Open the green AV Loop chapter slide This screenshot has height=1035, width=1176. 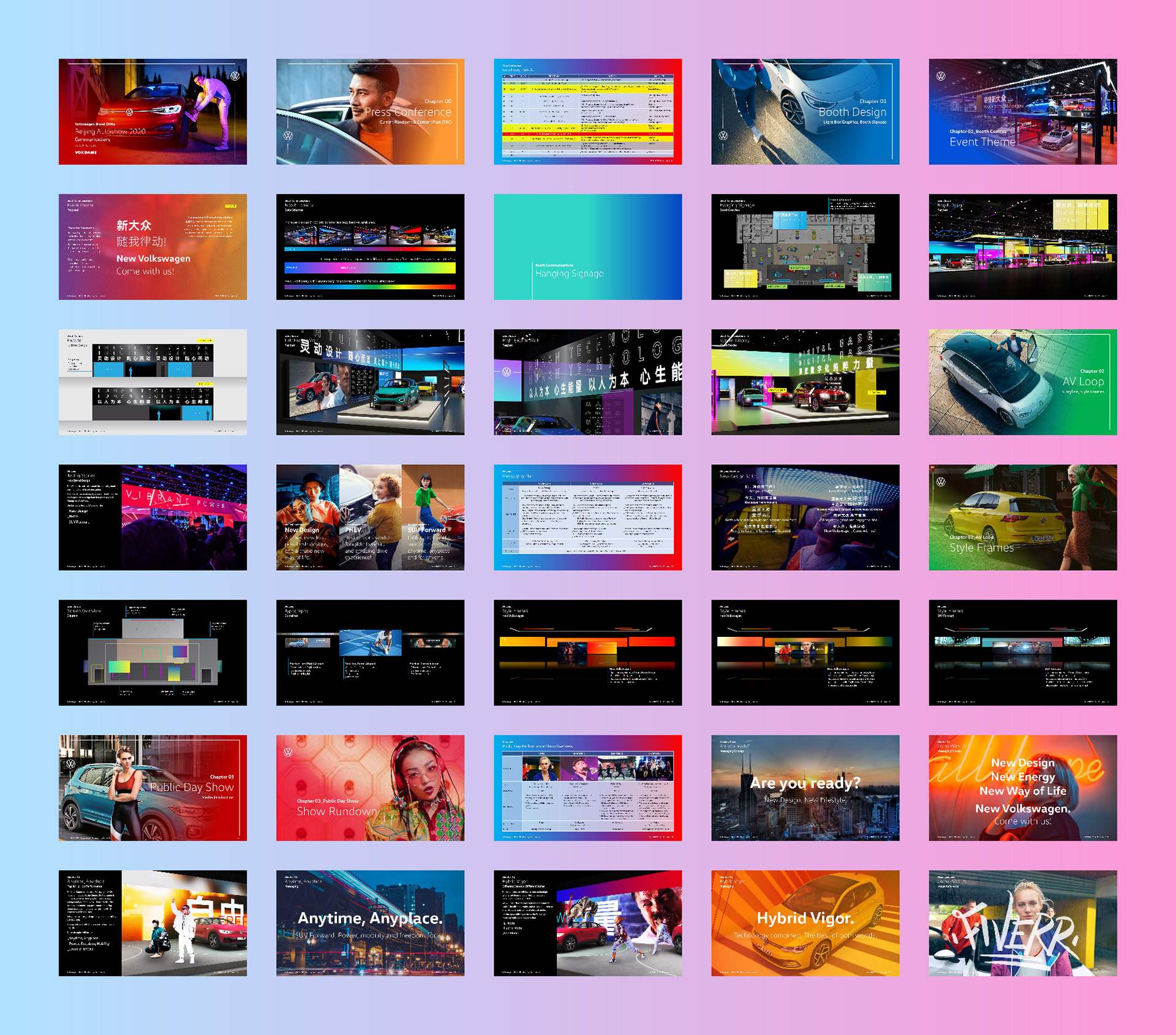coord(1022,382)
